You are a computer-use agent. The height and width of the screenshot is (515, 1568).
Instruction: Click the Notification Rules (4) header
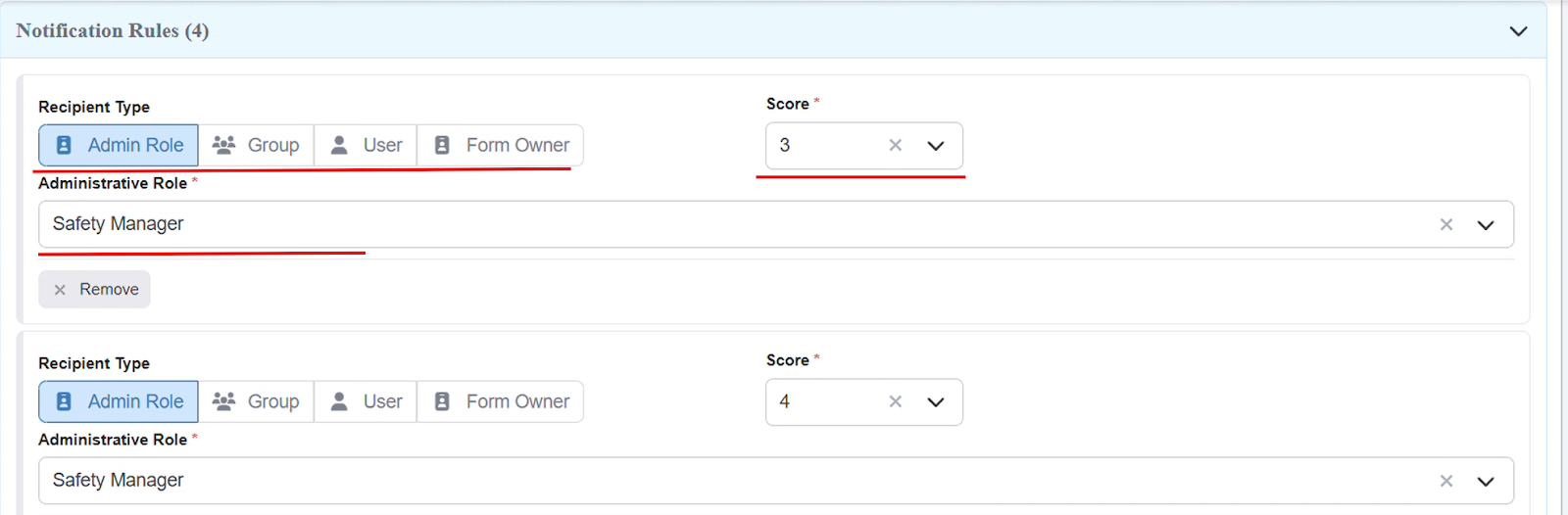pos(113,31)
